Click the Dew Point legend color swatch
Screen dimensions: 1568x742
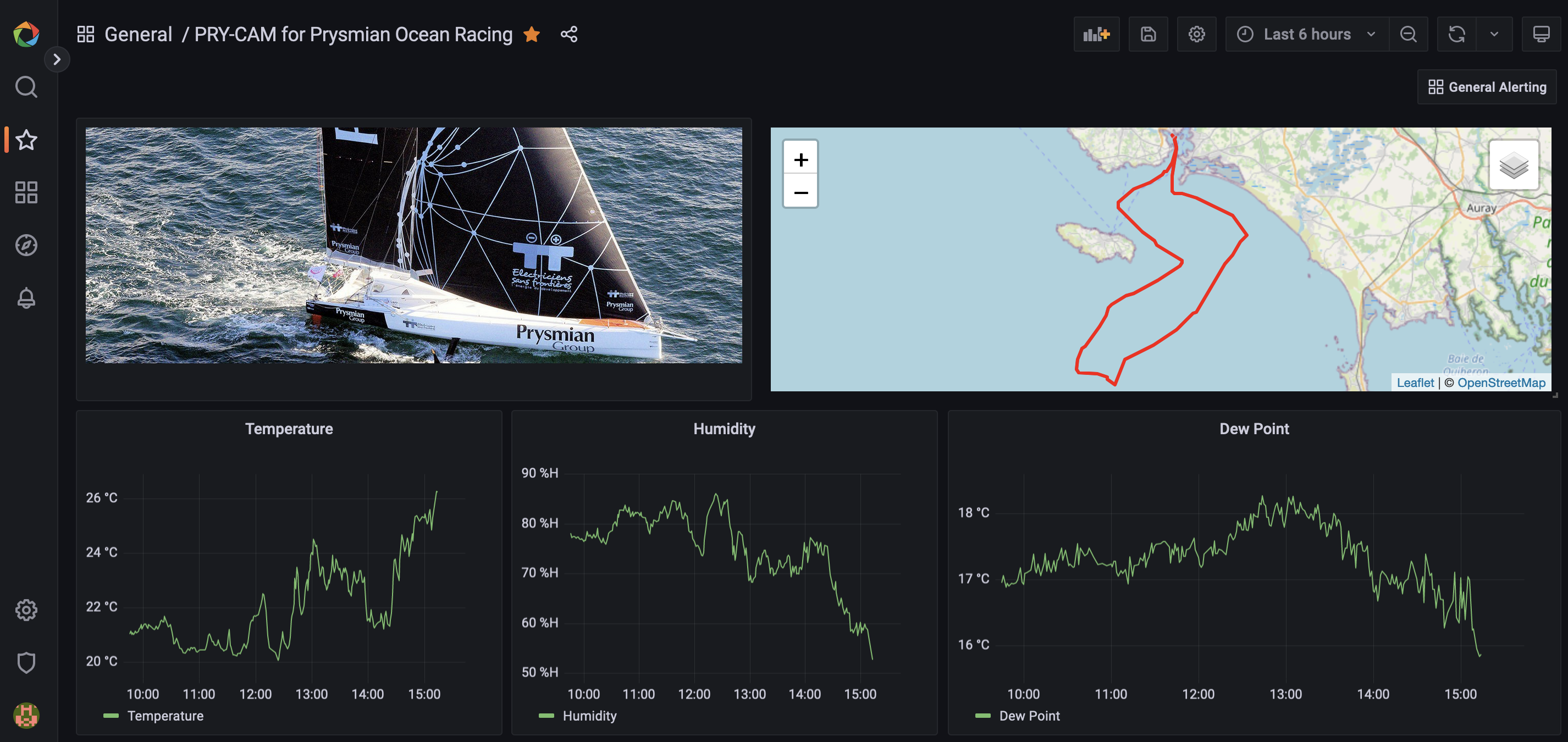point(982,716)
